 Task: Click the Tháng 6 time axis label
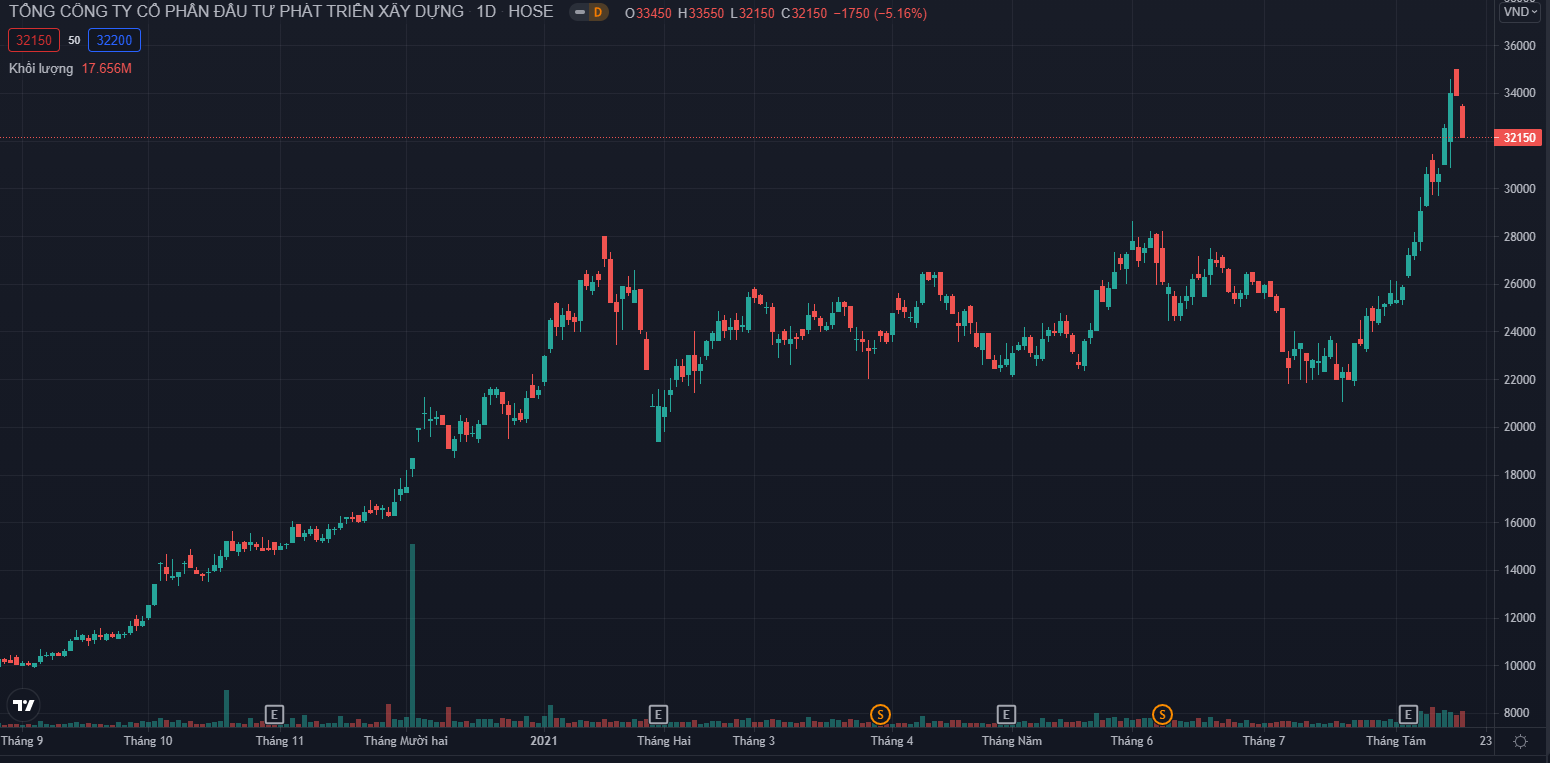[x=1132, y=741]
